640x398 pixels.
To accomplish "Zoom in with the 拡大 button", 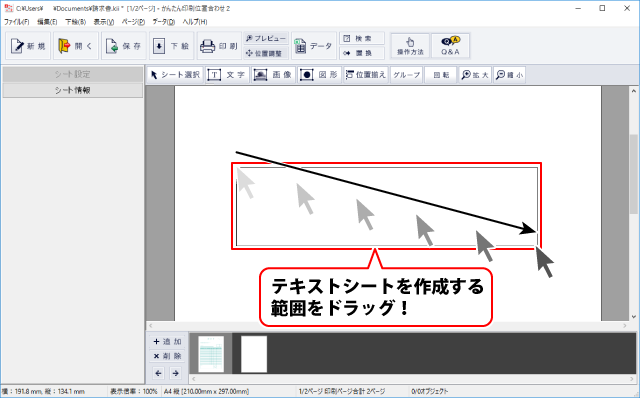I will pos(475,75).
